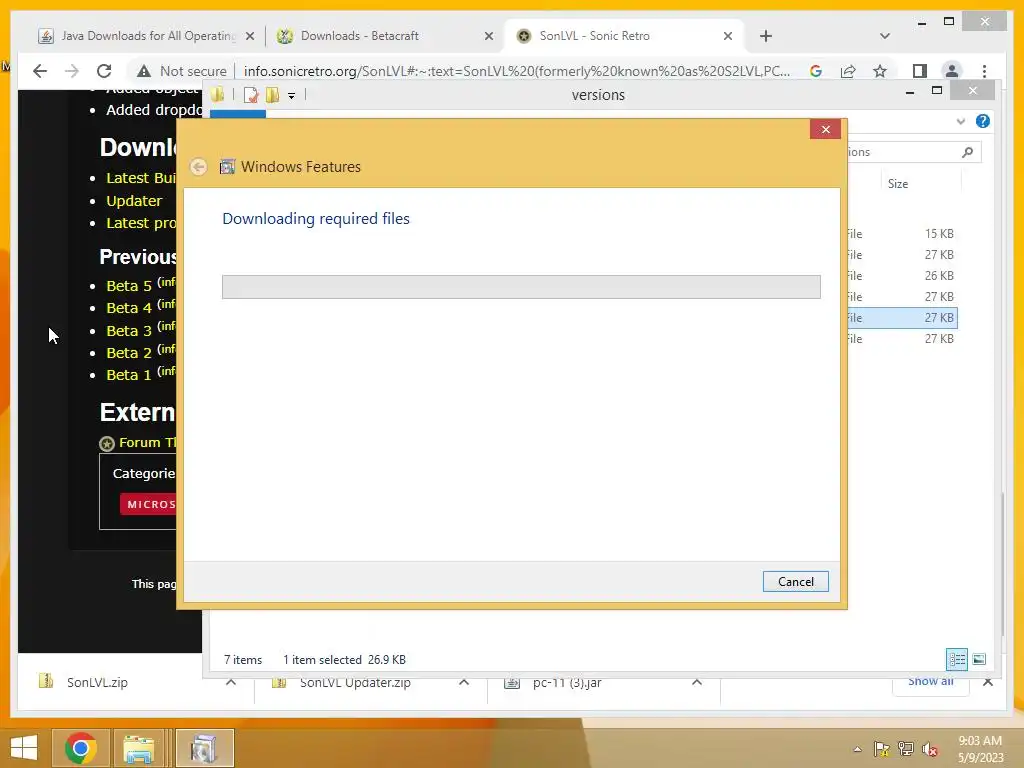1024x768 pixels.
Task: Sort files by Size column
Action: click(x=898, y=184)
